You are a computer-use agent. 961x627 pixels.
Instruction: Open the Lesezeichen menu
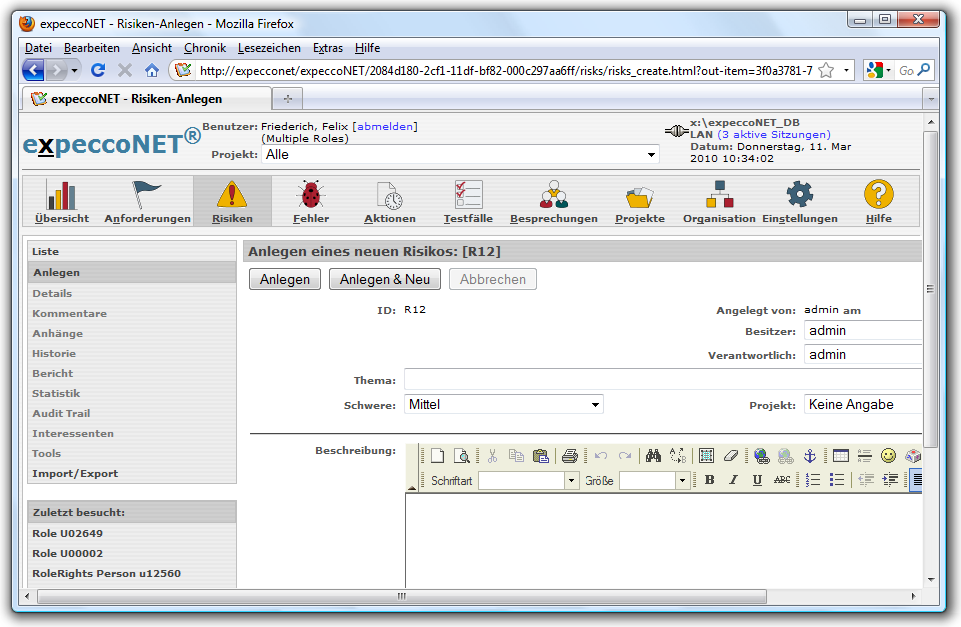click(x=268, y=48)
